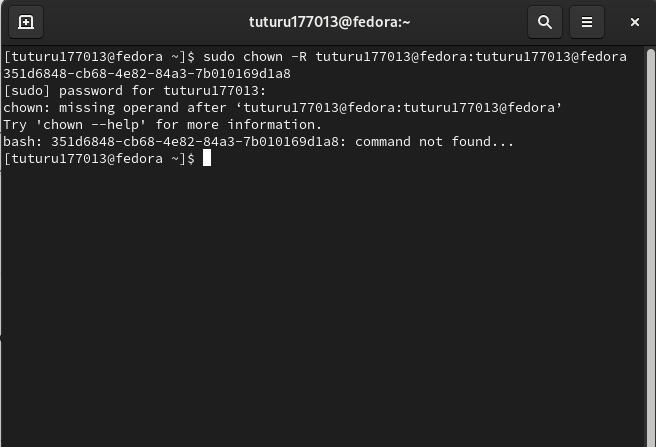656x447 pixels.
Task: Open the terminal search tool
Action: [545, 22]
